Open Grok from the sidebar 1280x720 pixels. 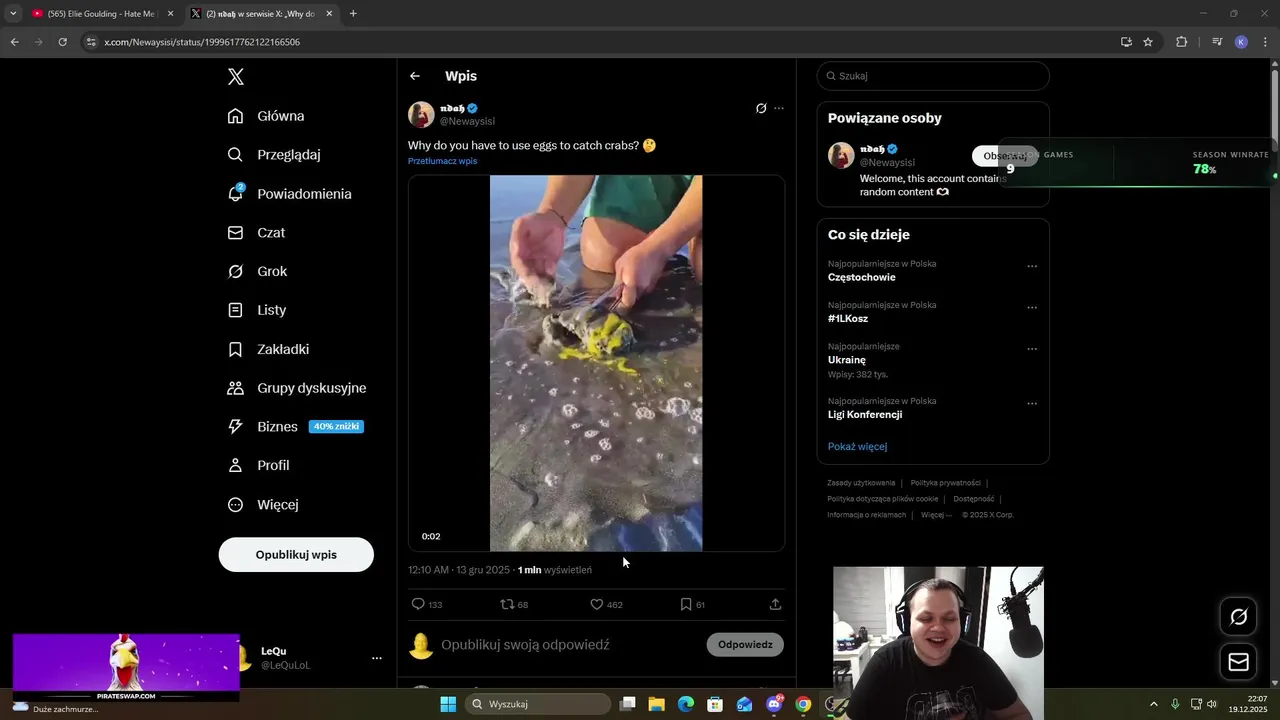(257, 271)
